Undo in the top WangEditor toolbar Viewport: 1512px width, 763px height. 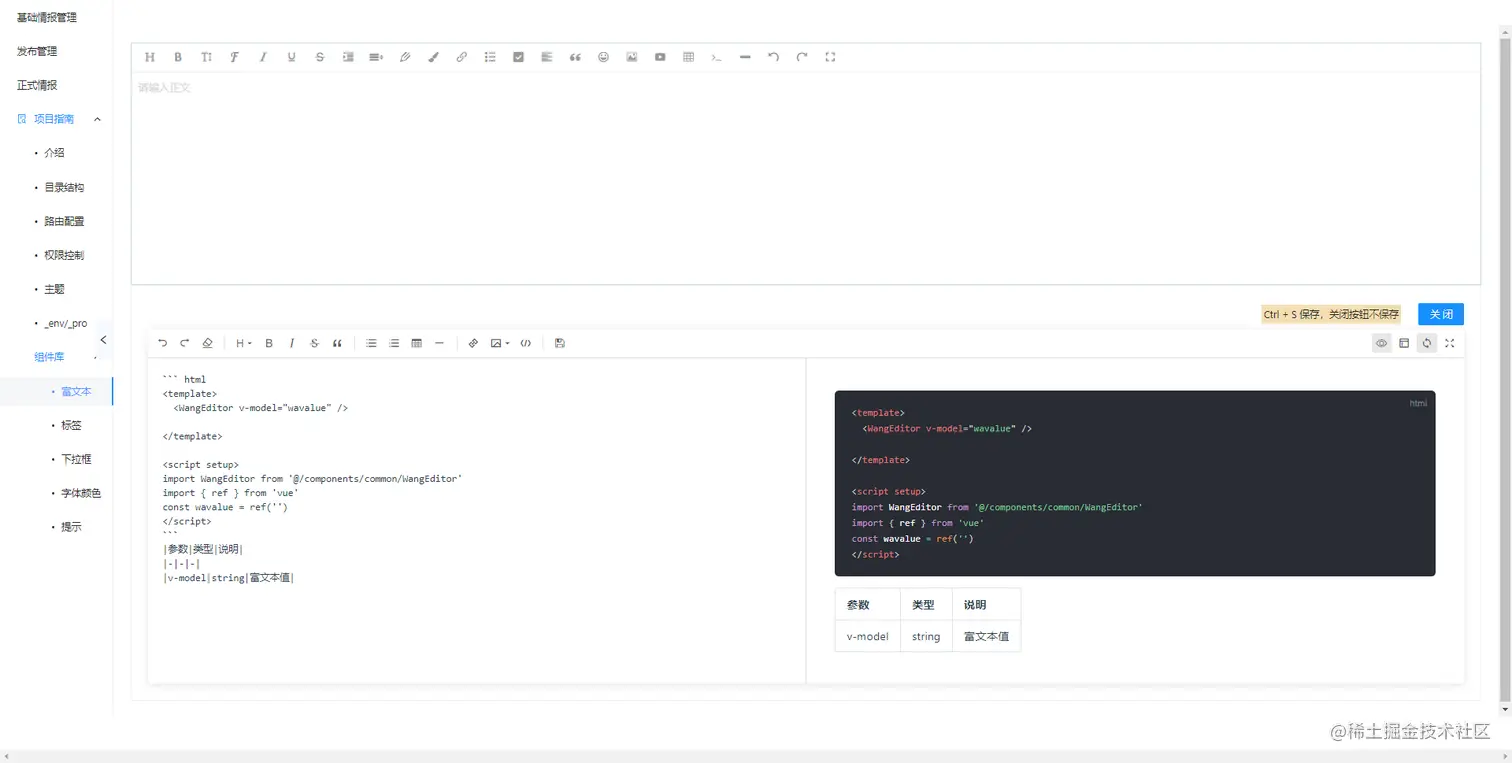[x=773, y=57]
